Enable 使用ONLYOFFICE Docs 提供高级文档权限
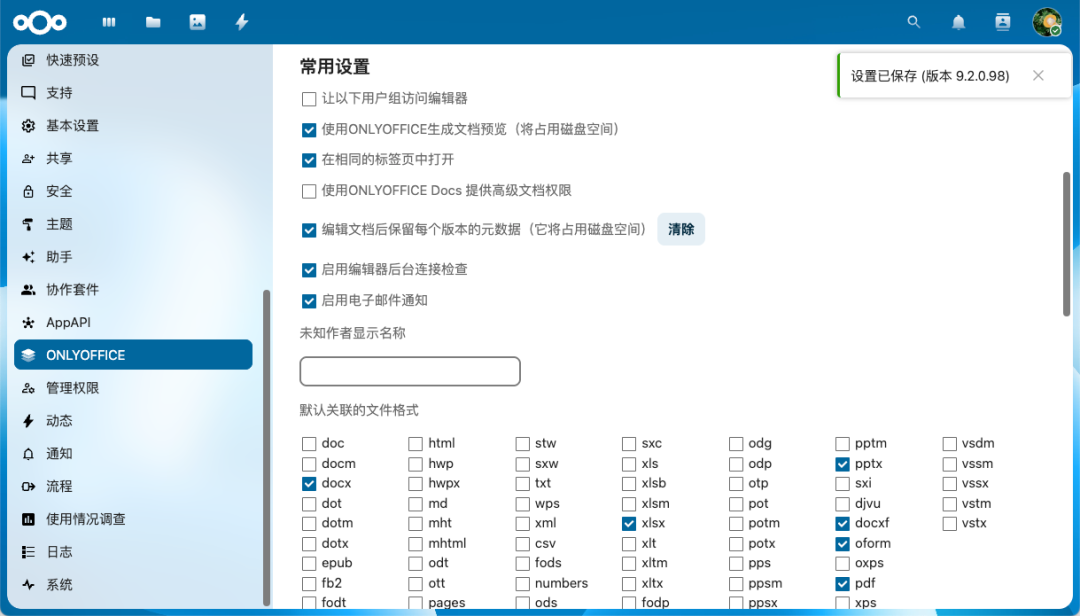 [x=309, y=191]
